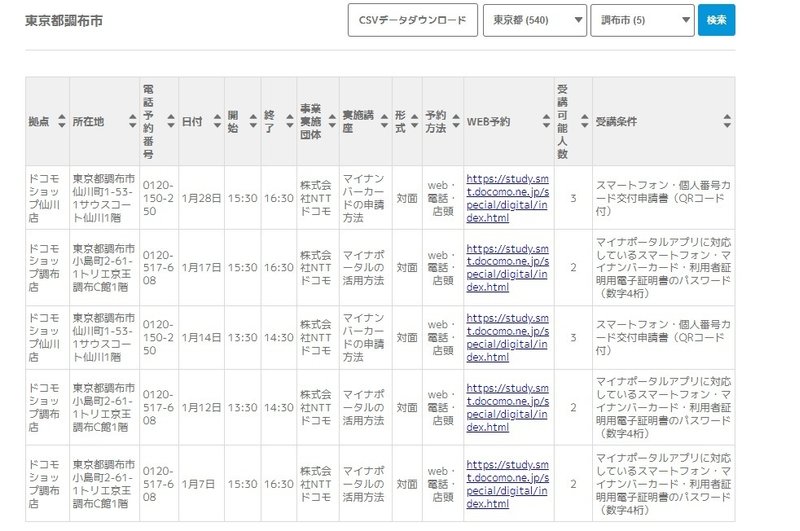Click the address cell in 1月17日 row
Image resolution: width=800 pixels, height=531 pixels.
[104, 268]
